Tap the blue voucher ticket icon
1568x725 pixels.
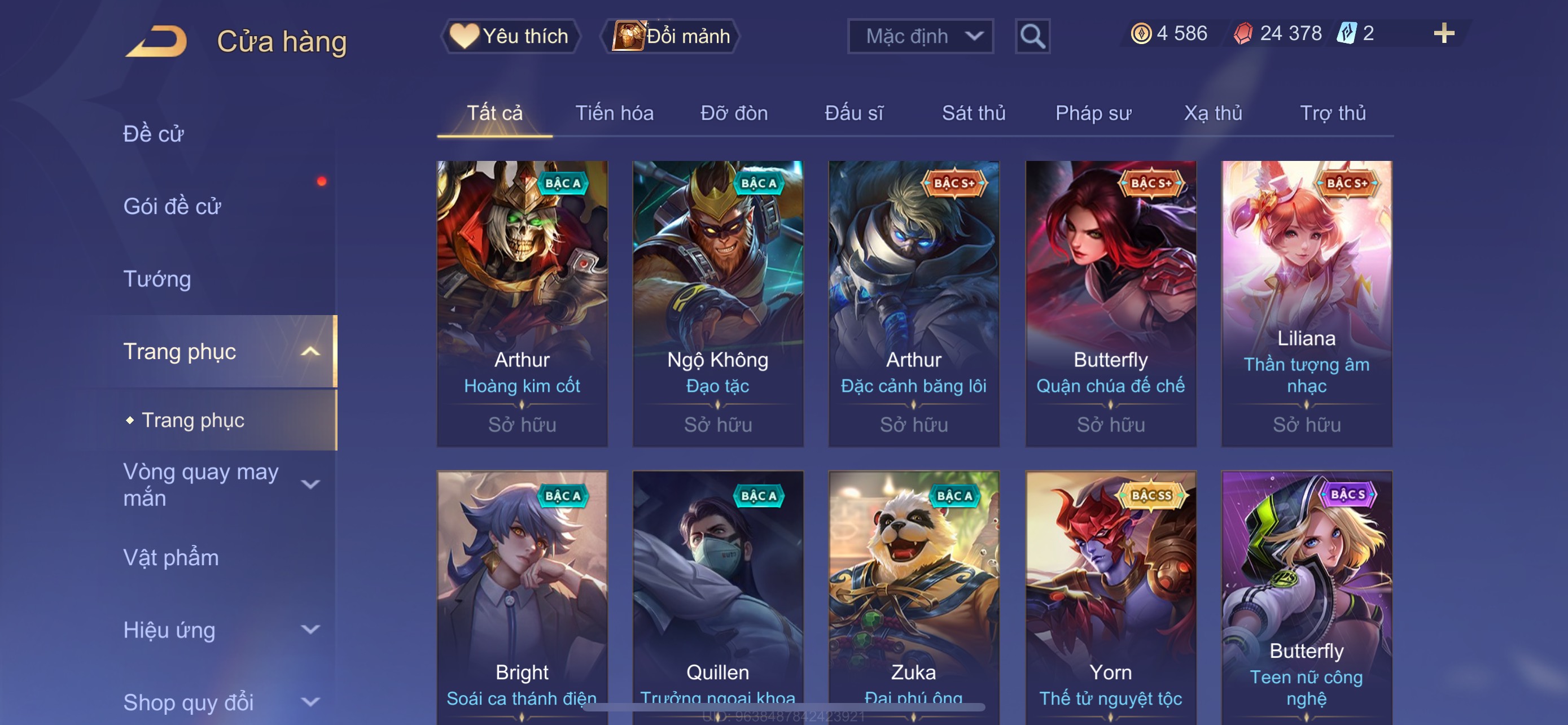pos(1345,33)
